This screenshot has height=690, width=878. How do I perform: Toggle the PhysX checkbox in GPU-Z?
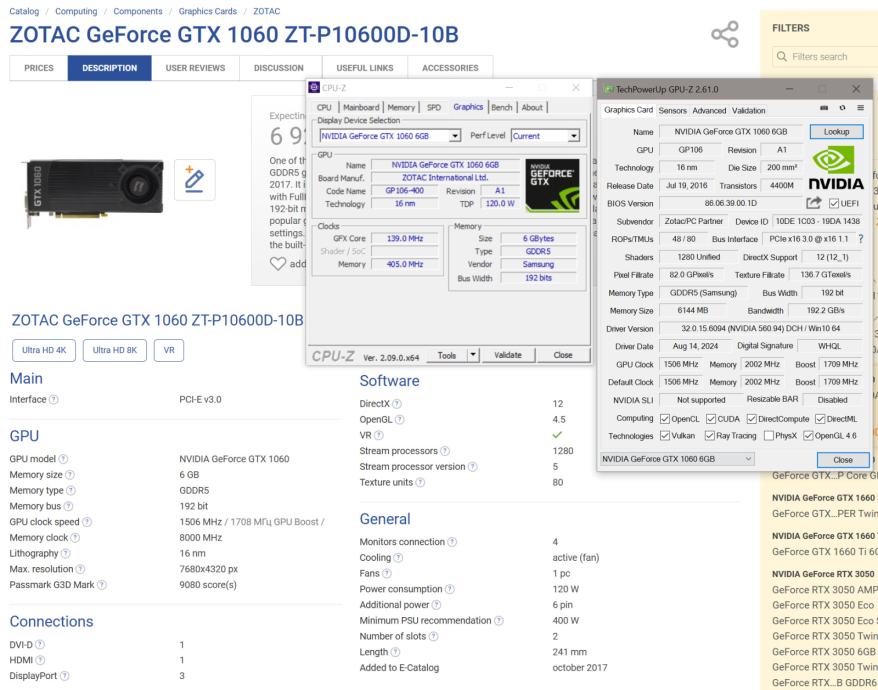click(769, 435)
